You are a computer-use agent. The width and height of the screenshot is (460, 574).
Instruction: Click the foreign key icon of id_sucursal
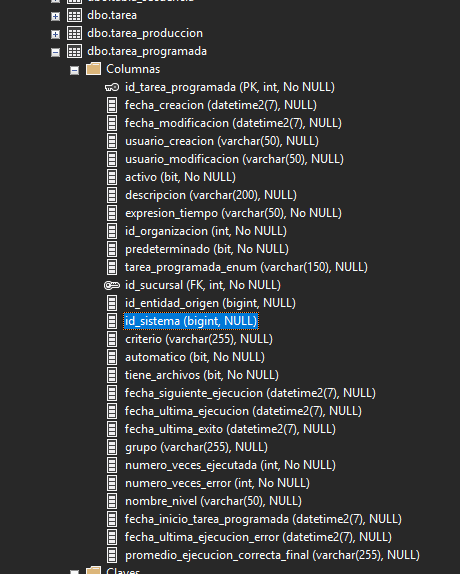[112, 285]
